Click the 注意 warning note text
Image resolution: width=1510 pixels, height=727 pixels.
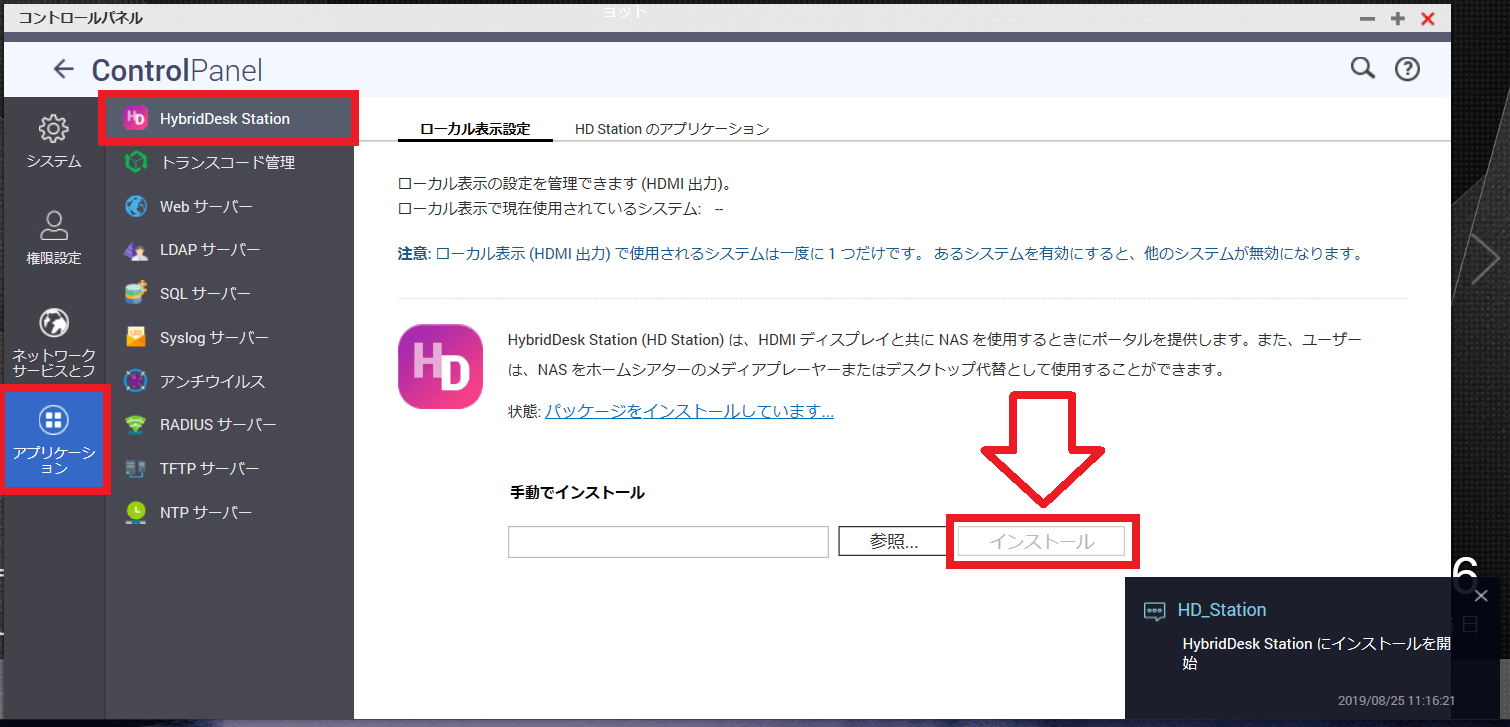point(880,253)
